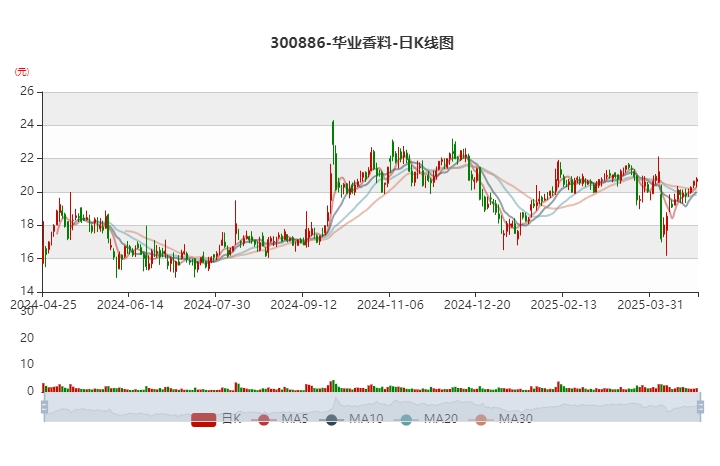Click the price axis label 18
The height and width of the screenshot is (466, 720).
(27, 225)
